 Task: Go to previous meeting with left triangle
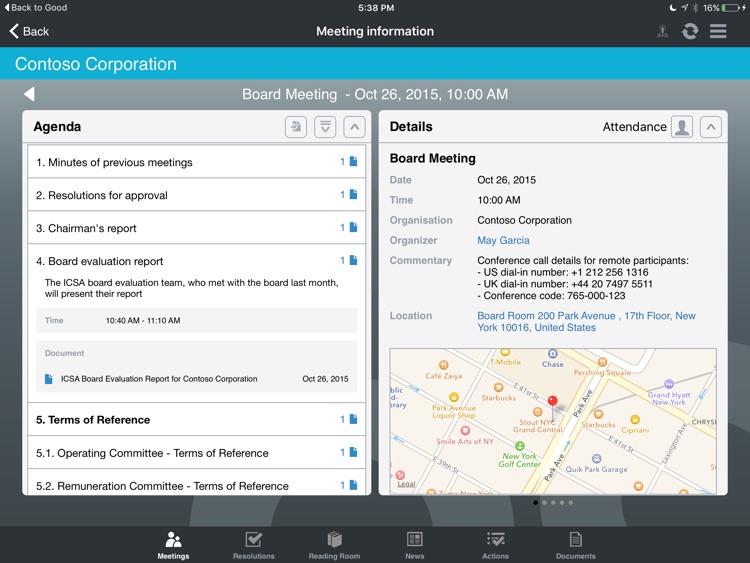point(30,94)
